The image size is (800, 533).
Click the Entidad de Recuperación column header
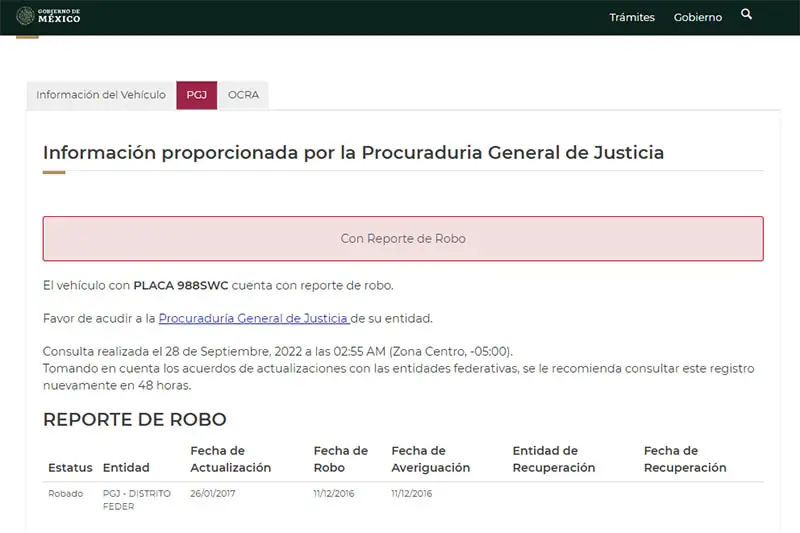553,459
